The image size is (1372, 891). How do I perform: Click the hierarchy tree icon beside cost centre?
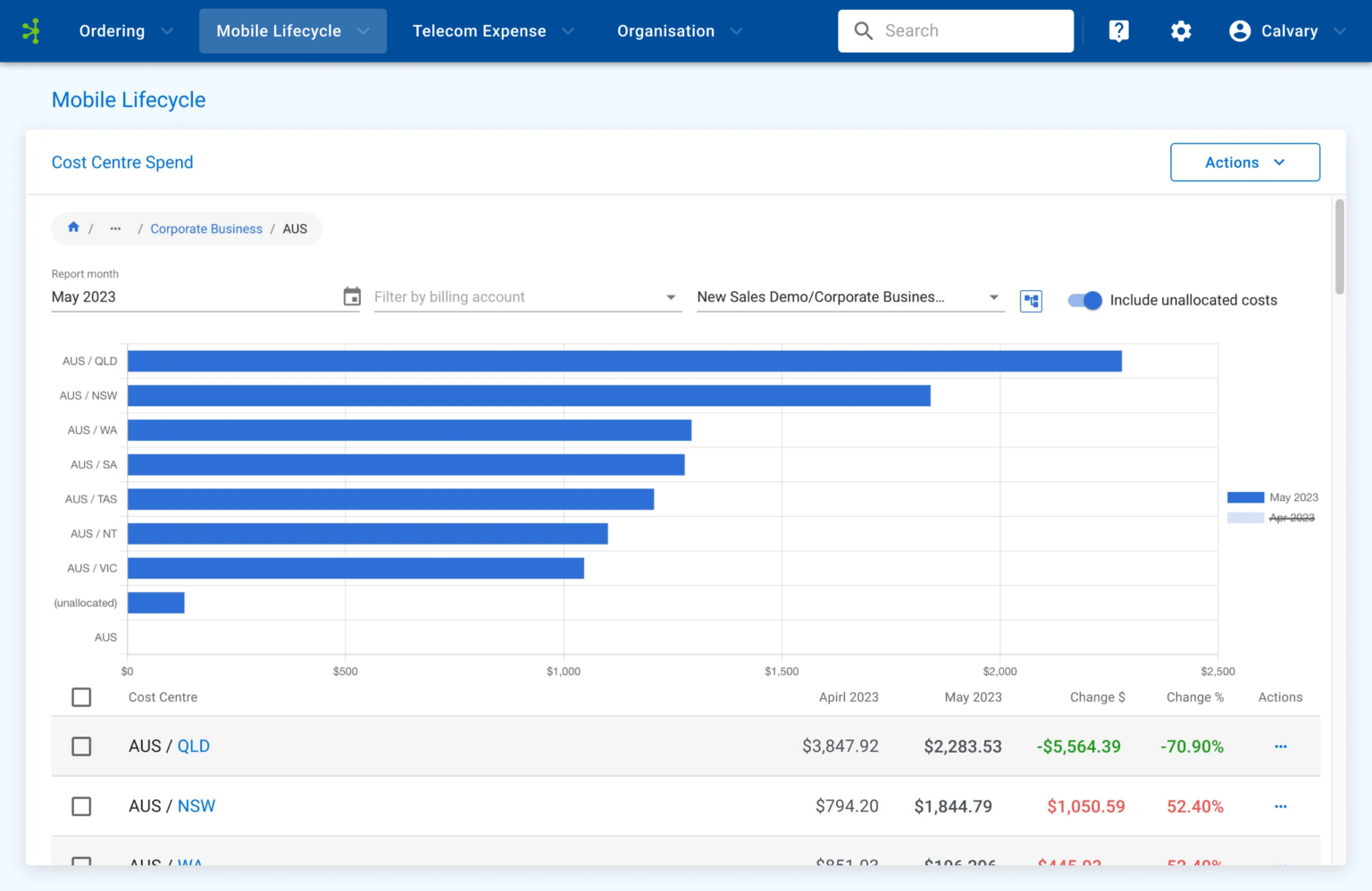tap(1031, 301)
